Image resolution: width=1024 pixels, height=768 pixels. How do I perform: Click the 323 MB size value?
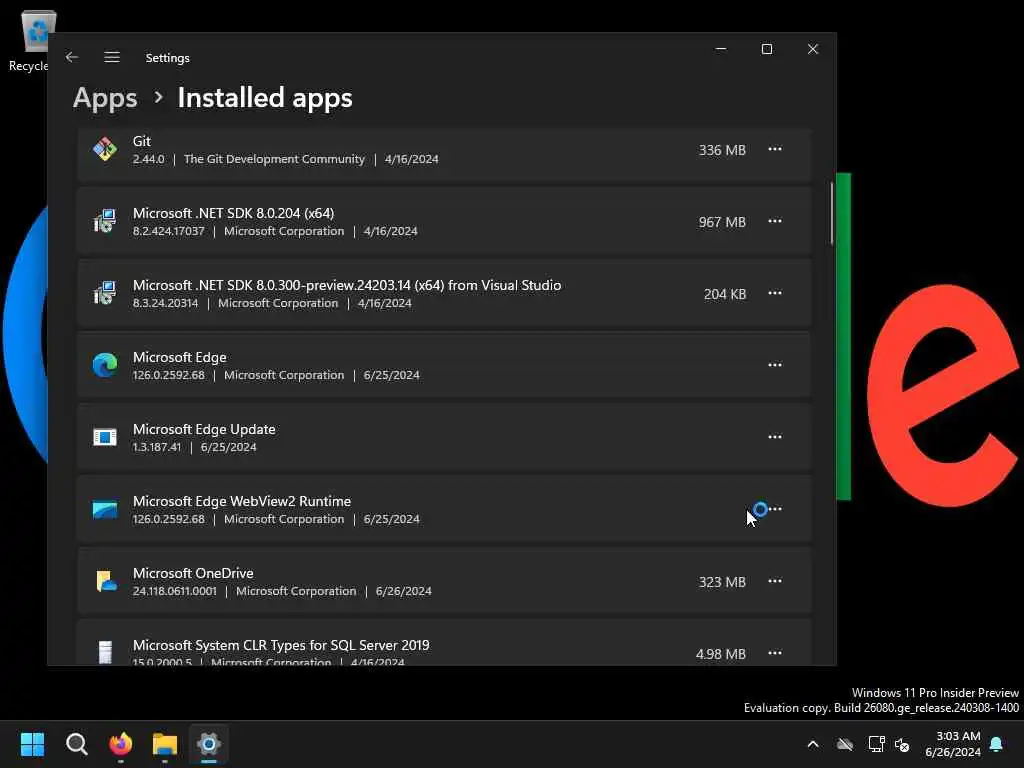tap(722, 582)
